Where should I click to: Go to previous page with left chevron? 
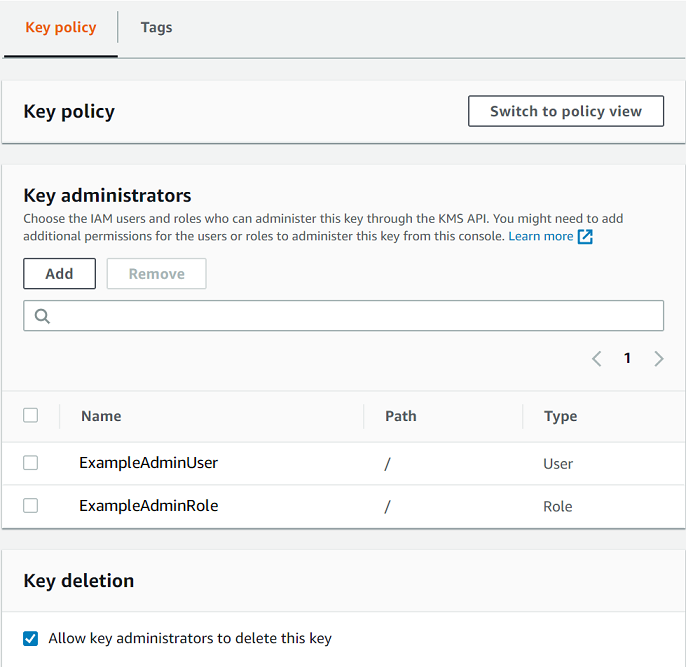(596, 359)
